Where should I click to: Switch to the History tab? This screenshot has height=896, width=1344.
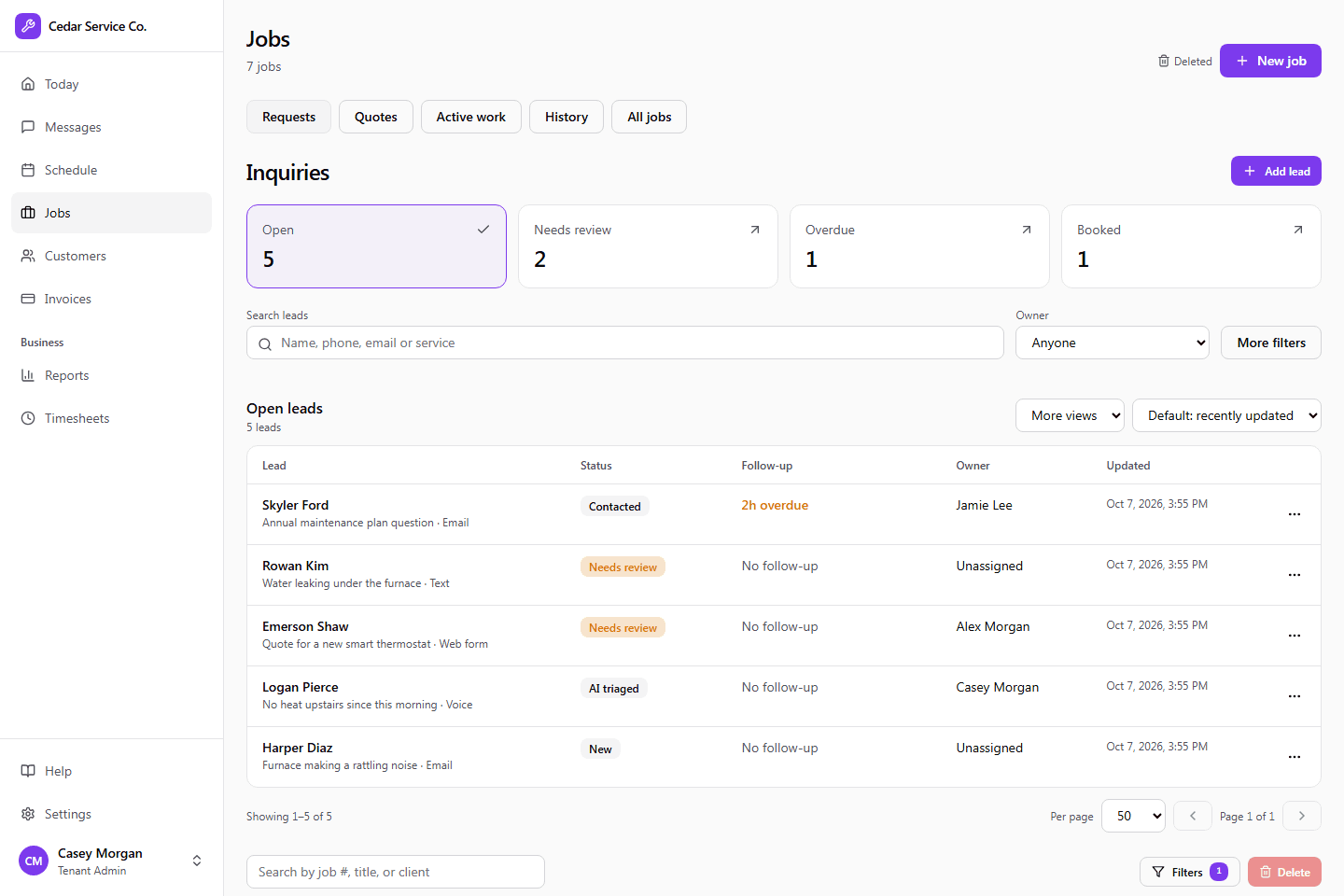(567, 117)
